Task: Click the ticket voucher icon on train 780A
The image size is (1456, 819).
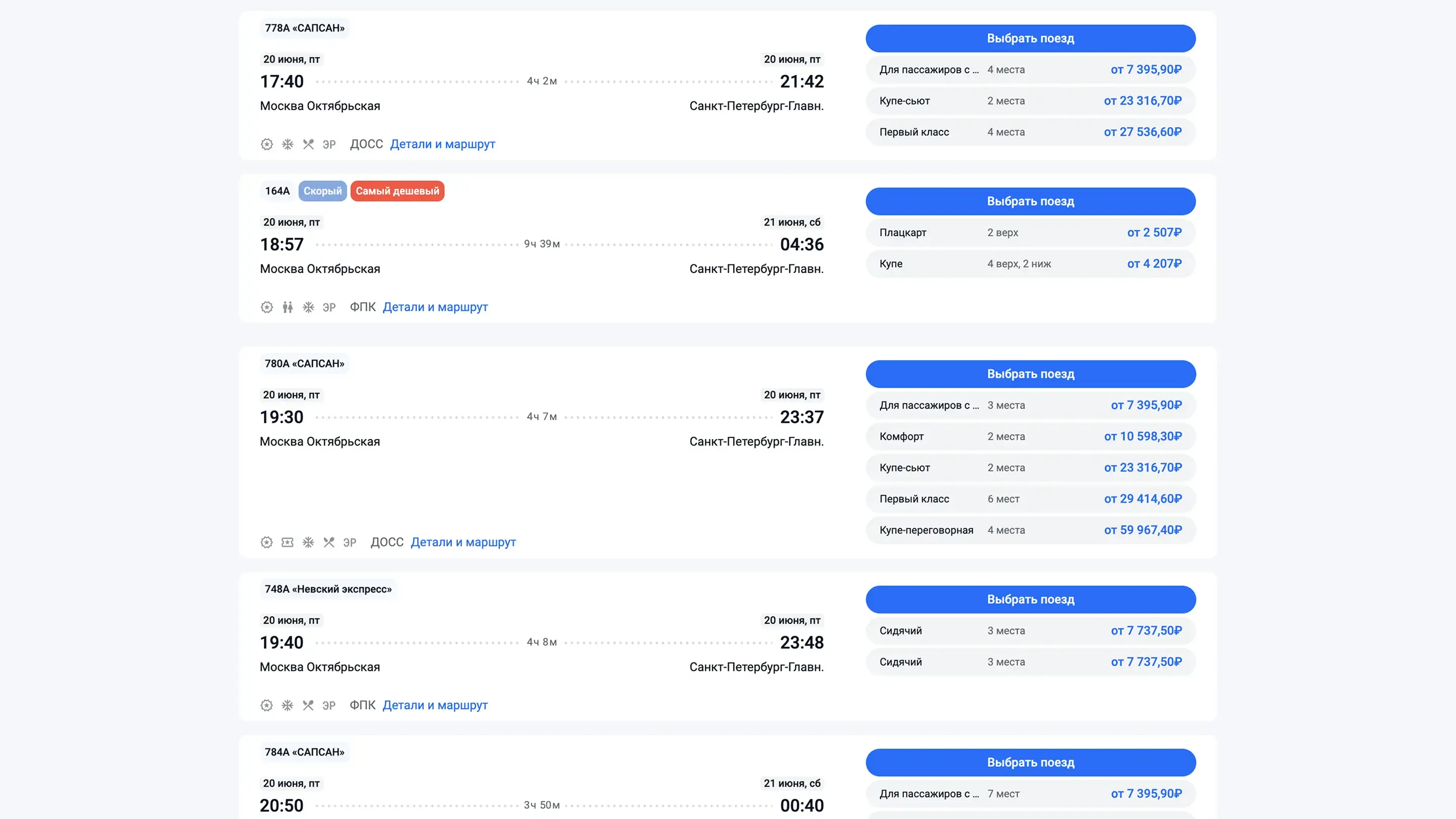Action: pyautogui.click(x=288, y=542)
